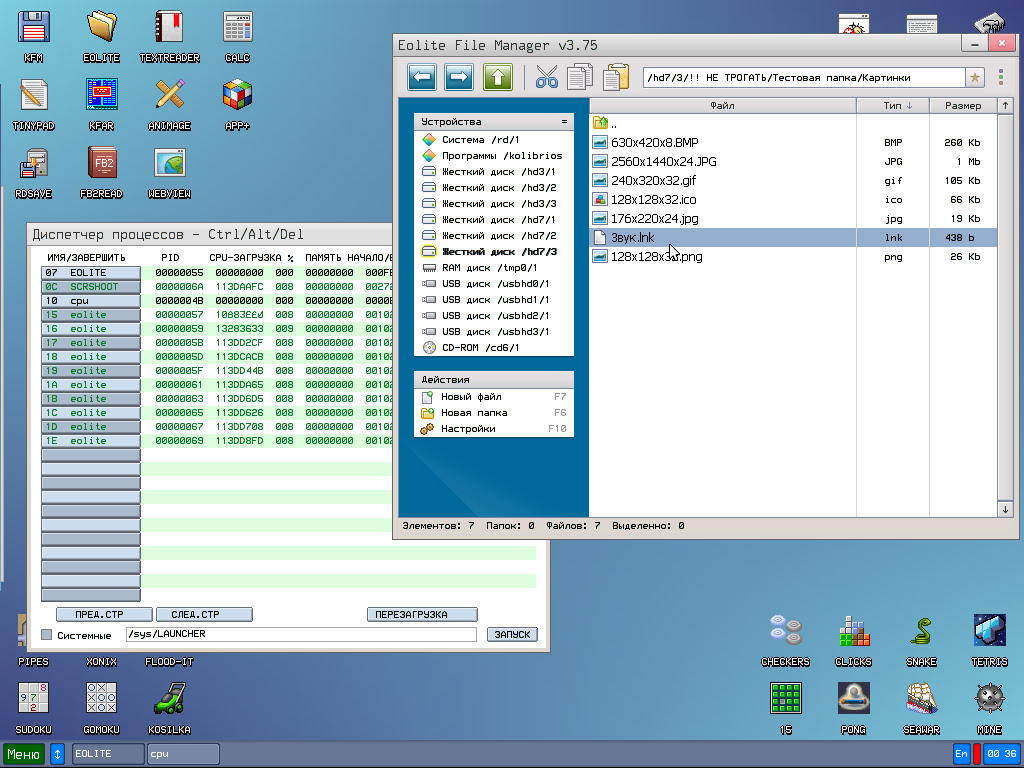Click the back arrow in Eolite toolbar
Image resolution: width=1024 pixels, height=768 pixels.
click(x=423, y=77)
